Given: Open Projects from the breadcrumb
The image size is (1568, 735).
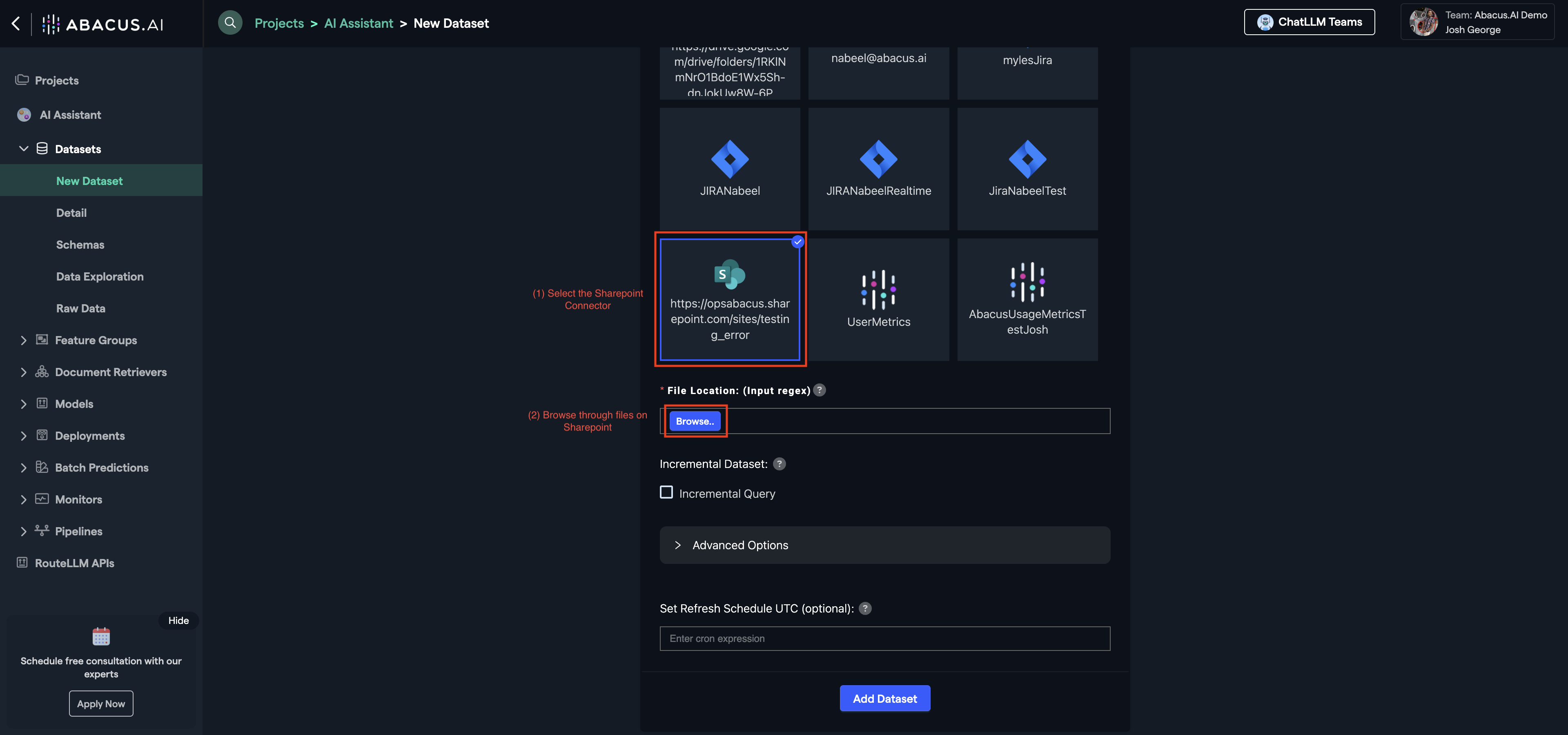Looking at the screenshot, I should pyautogui.click(x=279, y=23).
